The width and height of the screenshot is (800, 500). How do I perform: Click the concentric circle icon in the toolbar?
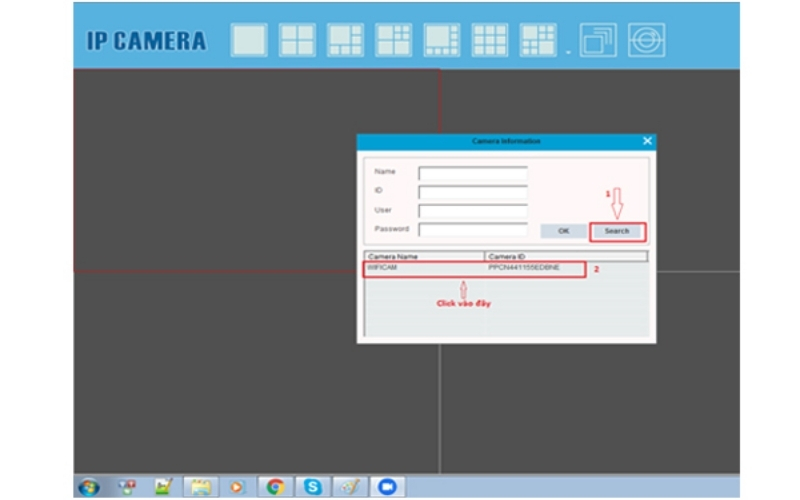(646, 41)
